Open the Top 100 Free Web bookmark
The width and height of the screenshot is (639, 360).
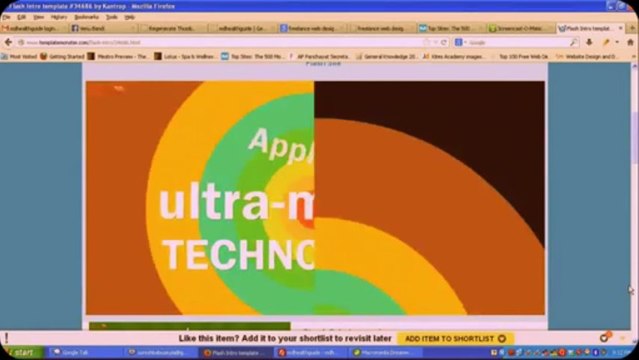tap(520, 56)
